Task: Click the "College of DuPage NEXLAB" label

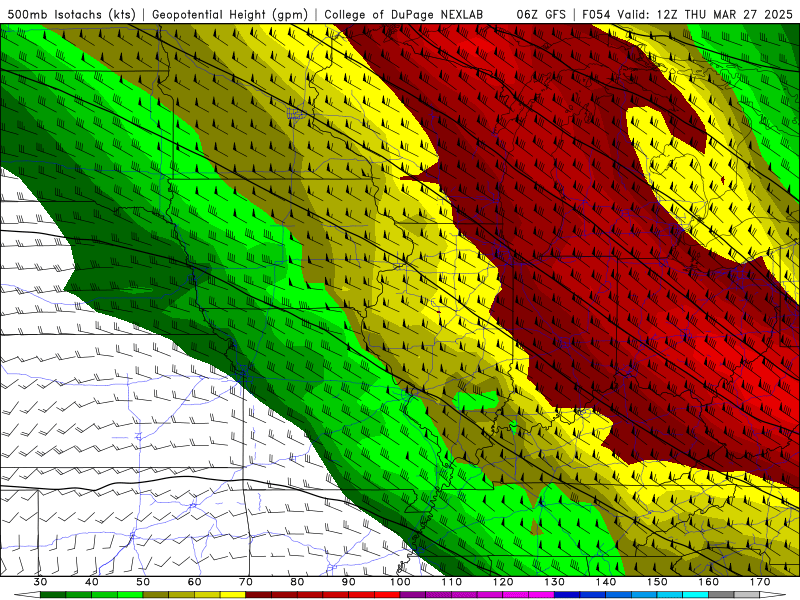Action: [403, 15]
